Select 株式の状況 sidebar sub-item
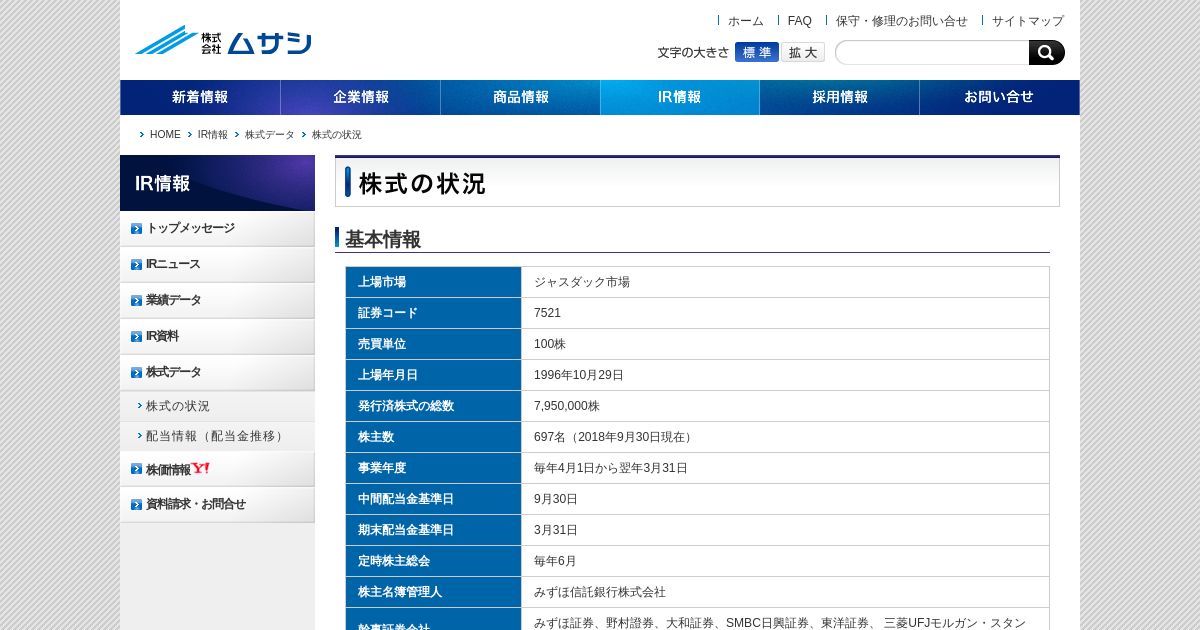Screen dimensions: 1200x630 pos(217,406)
